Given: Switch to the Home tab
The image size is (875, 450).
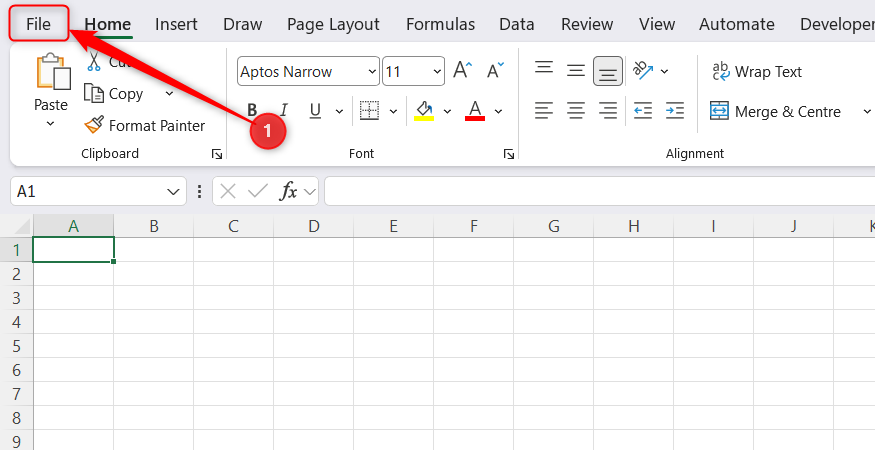Looking at the screenshot, I should (108, 25).
